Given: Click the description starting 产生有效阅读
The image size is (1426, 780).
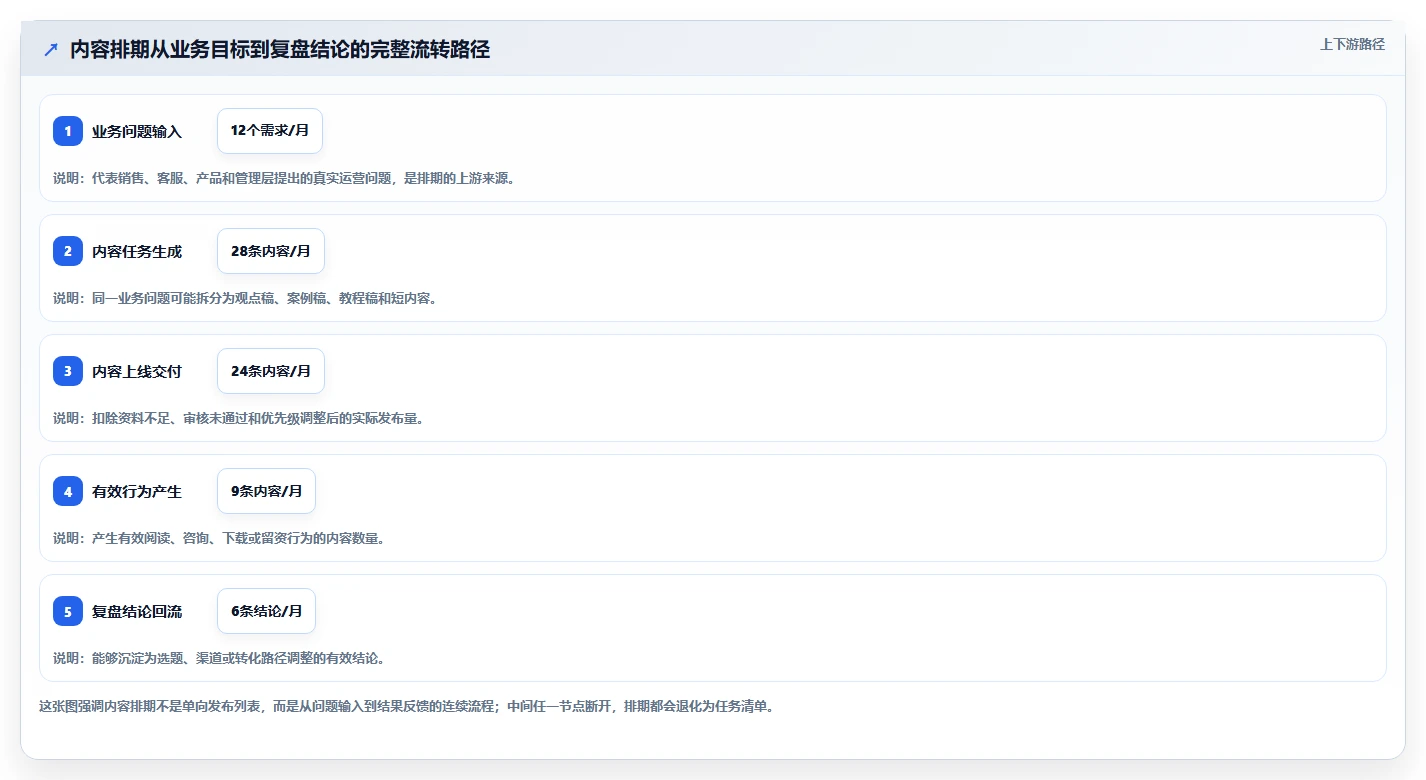Looking at the screenshot, I should click(219, 538).
